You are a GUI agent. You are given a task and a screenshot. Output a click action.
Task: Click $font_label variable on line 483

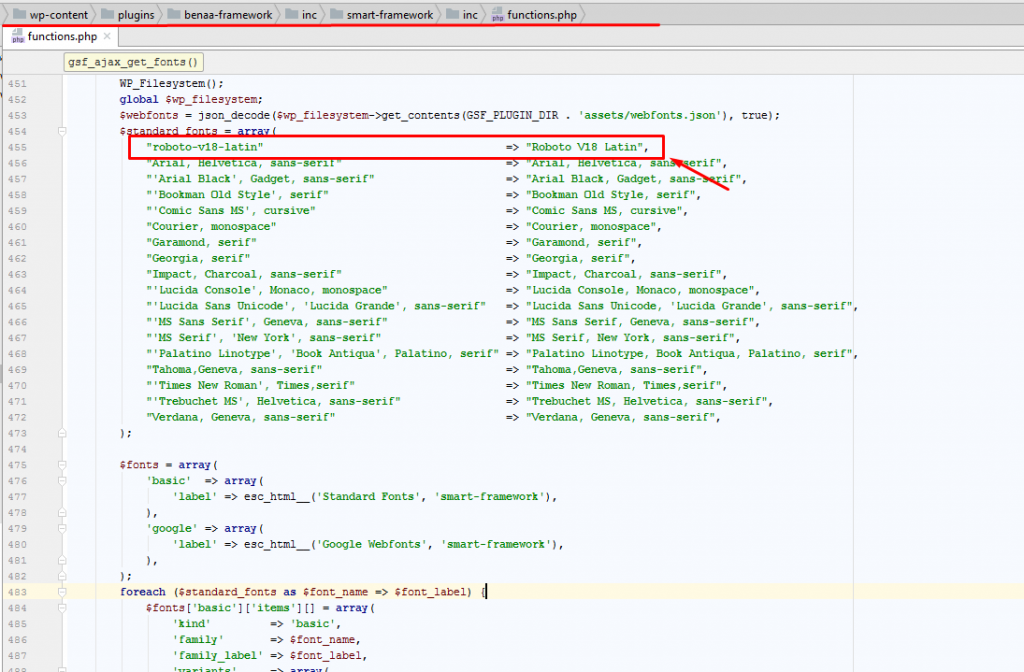[x=430, y=592]
